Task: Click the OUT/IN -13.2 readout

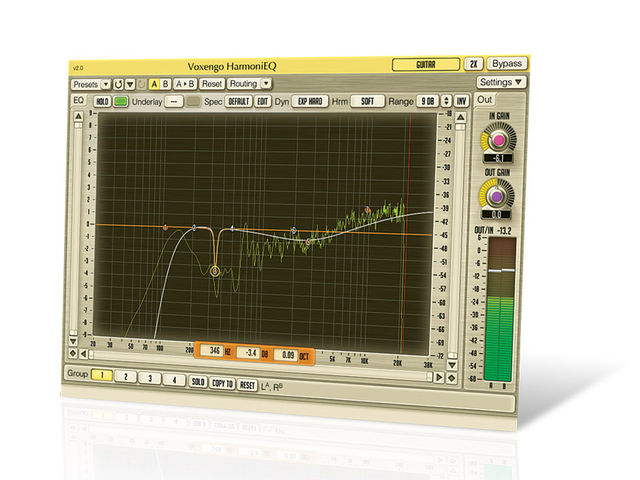Action: tap(493, 231)
